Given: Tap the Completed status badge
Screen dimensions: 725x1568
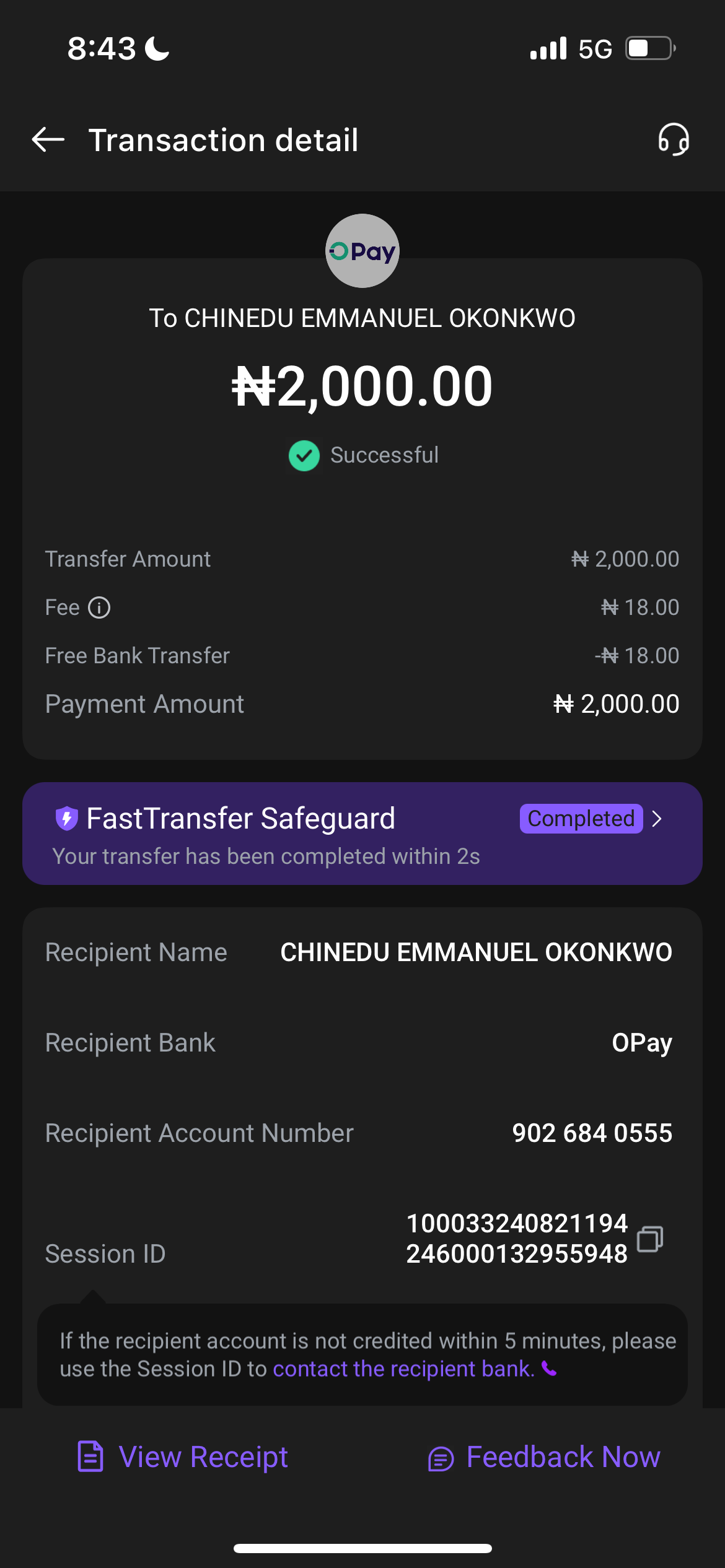Looking at the screenshot, I should 581,819.
